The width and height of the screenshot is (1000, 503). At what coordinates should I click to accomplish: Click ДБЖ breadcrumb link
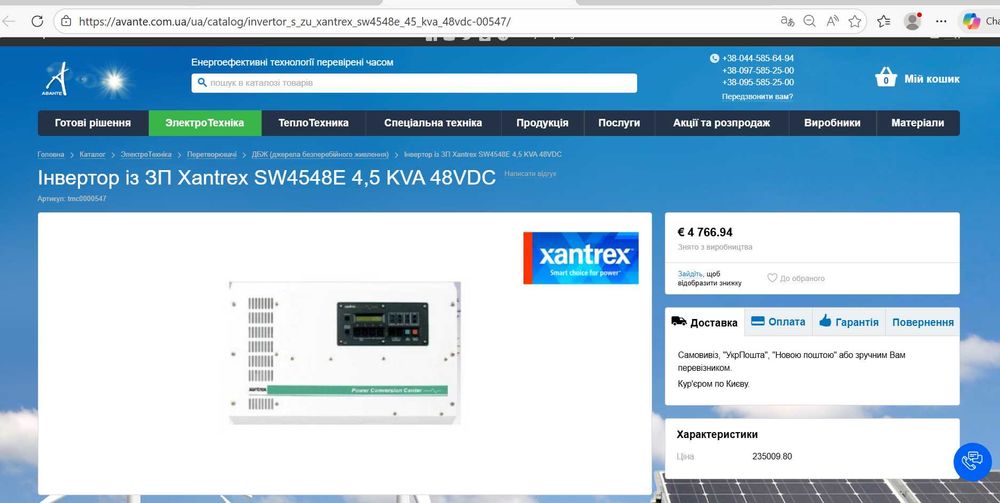pyautogui.click(x=320, y=154)
